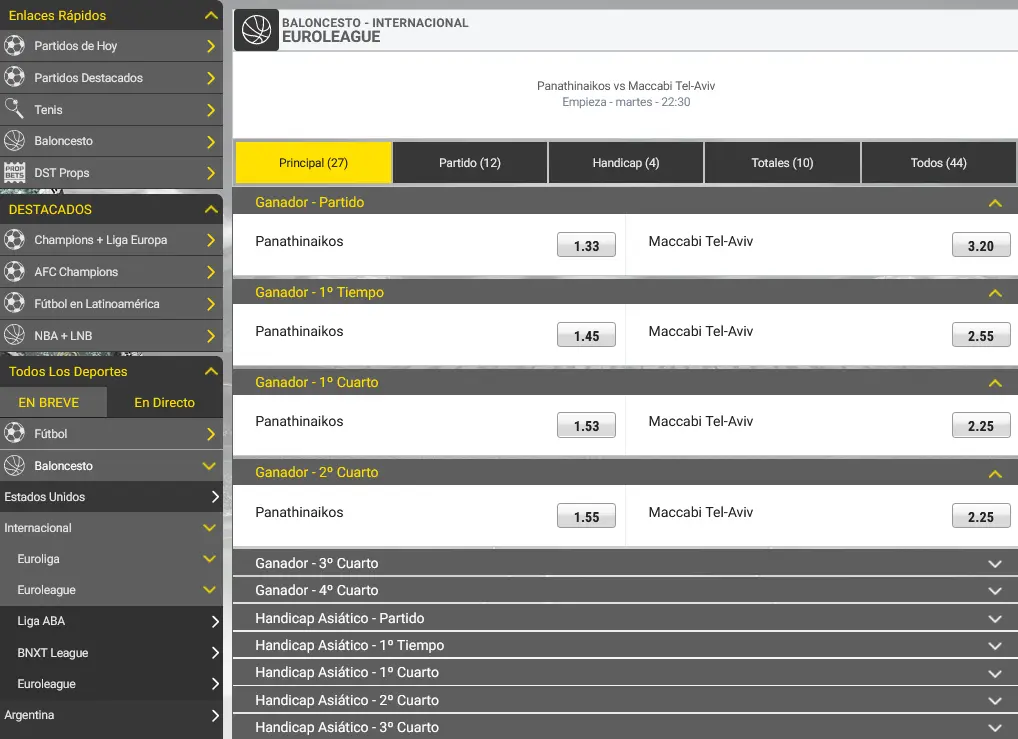Screen dimensions: 1018x739
Task: Collapse the Ganador - 2º Cuarto market
Action: tap(995, 473)
